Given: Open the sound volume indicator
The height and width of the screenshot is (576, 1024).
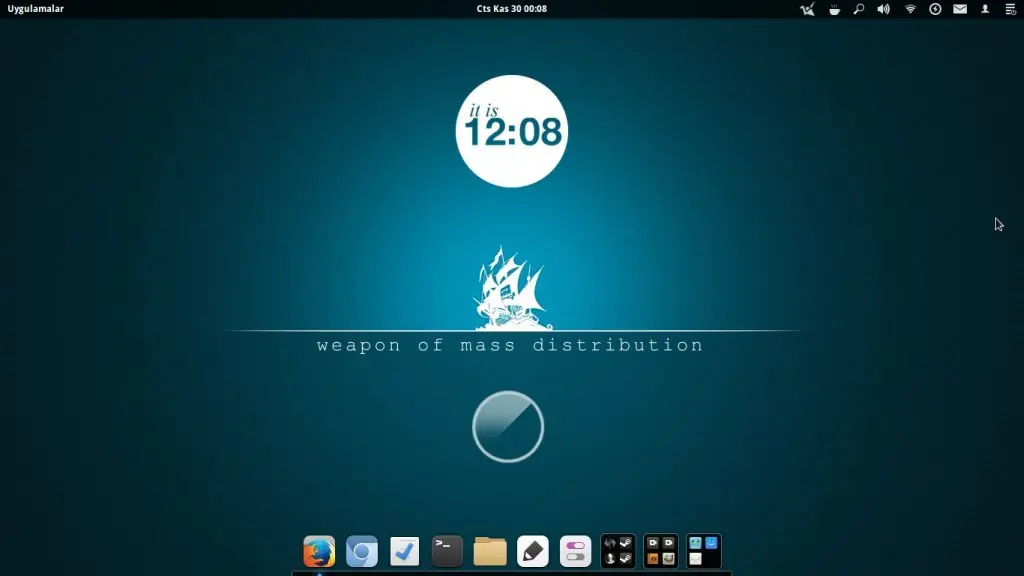Looking at the screenshot, I should pyautogui.click(x=884, y=9).
